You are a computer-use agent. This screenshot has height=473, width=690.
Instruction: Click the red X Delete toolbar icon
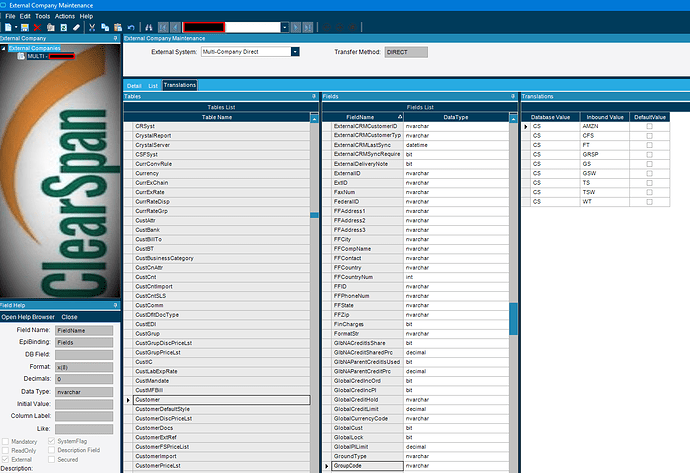click(37, 27)
